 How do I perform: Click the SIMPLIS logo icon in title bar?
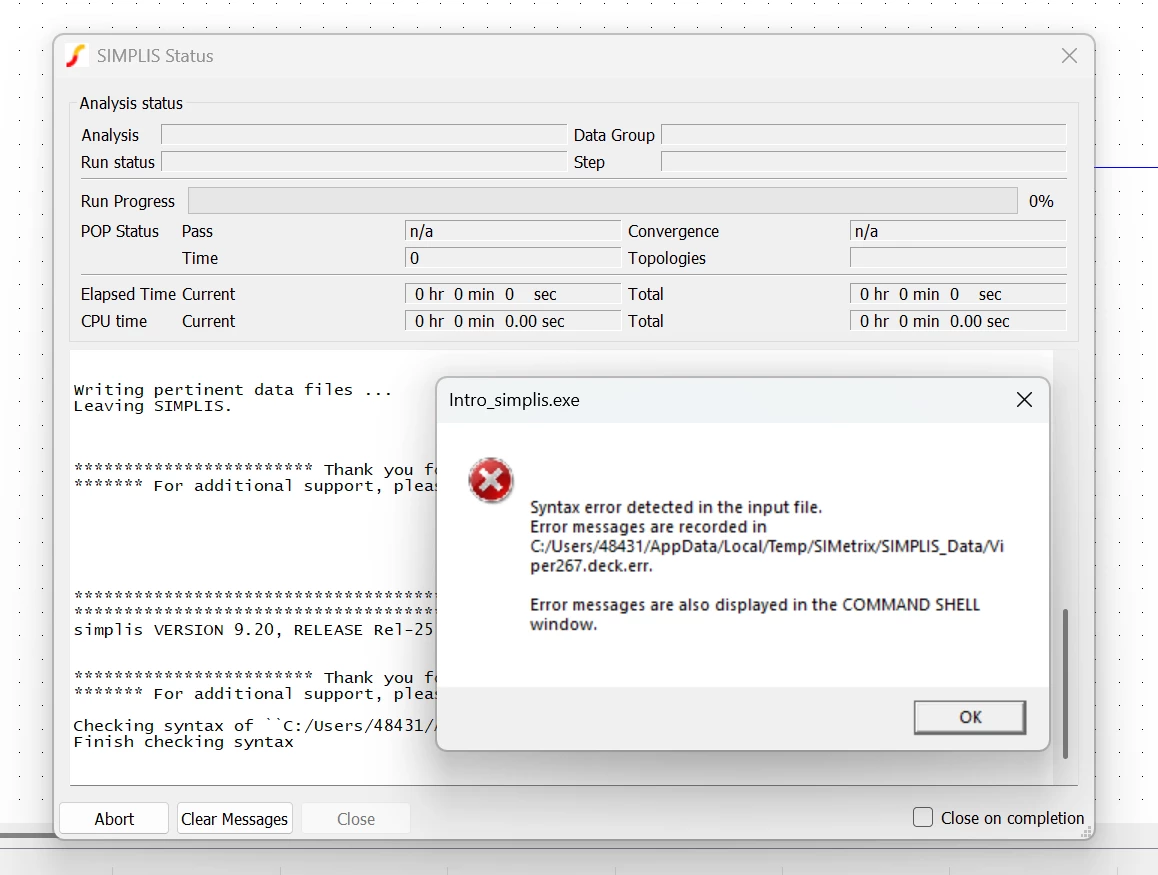click(76, 56)
